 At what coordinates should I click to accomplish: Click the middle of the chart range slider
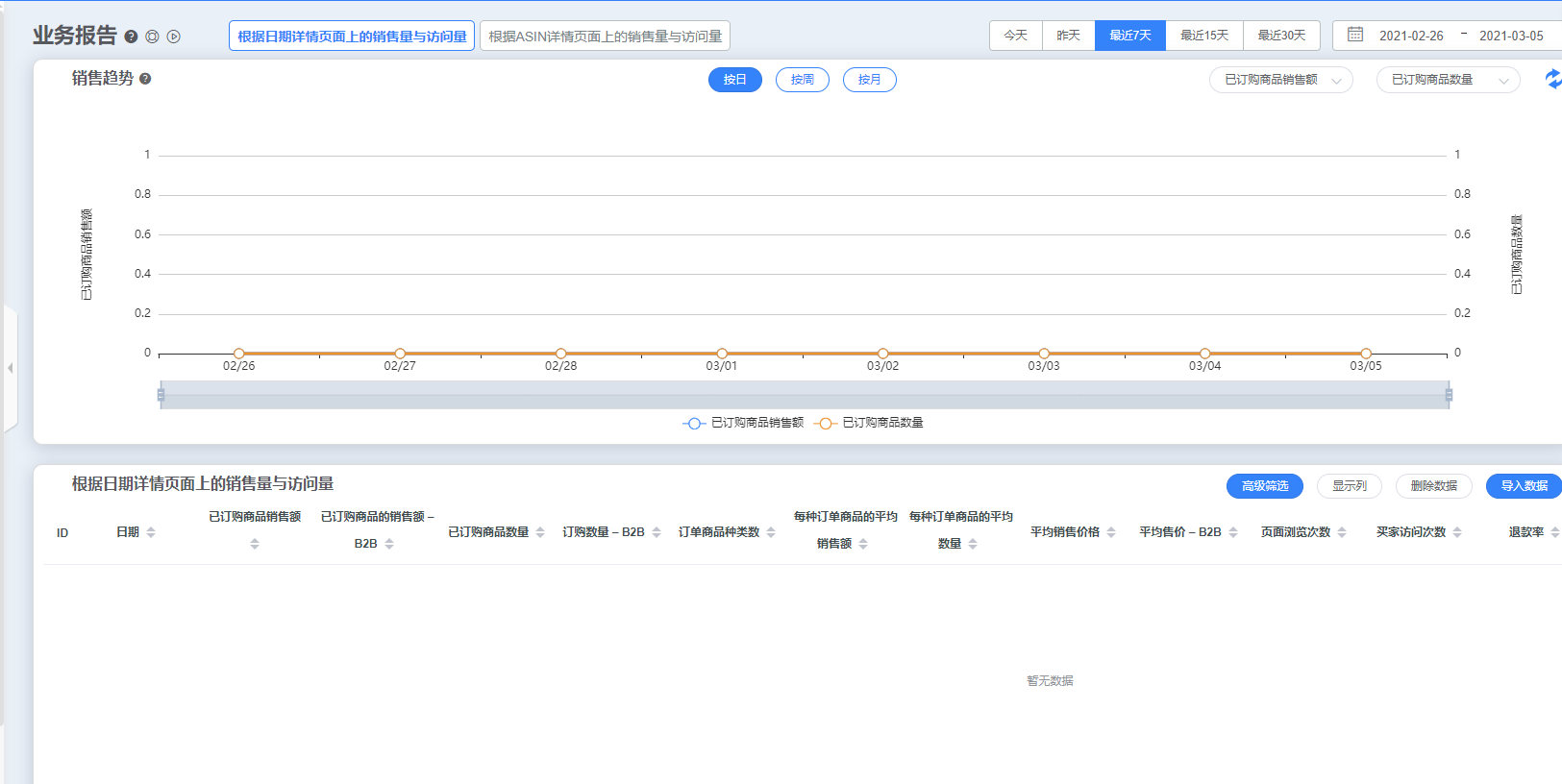[805, 395]
